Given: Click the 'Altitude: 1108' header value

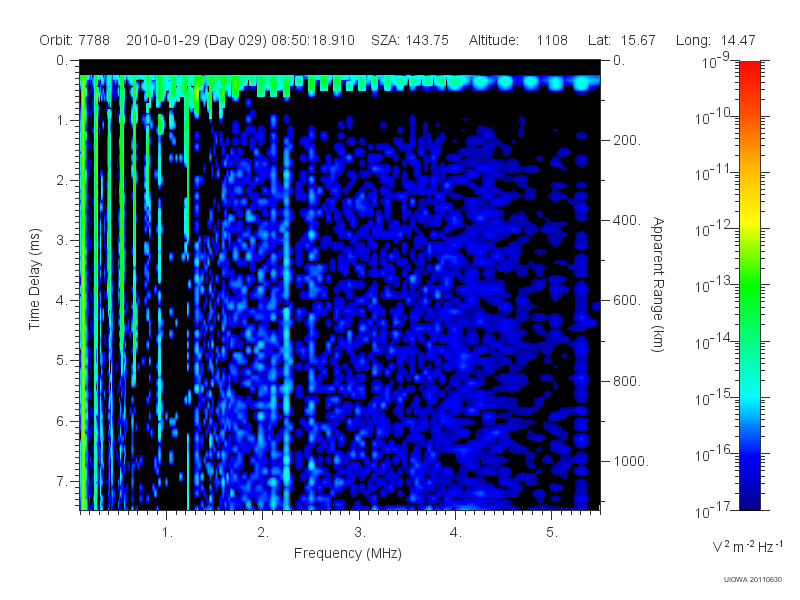Looking at the screenshot, I should [518, 40].
